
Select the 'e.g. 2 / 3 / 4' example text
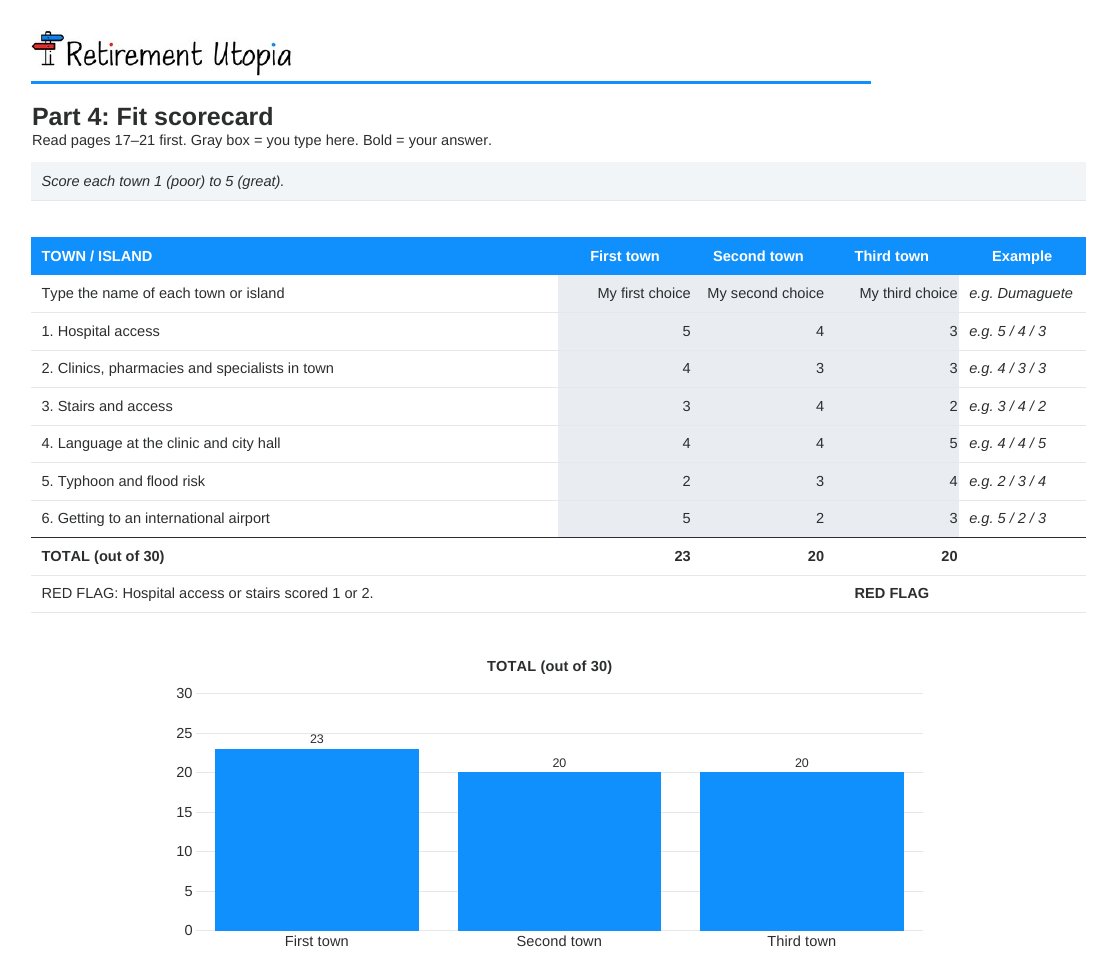click(x=1007, y=481)
